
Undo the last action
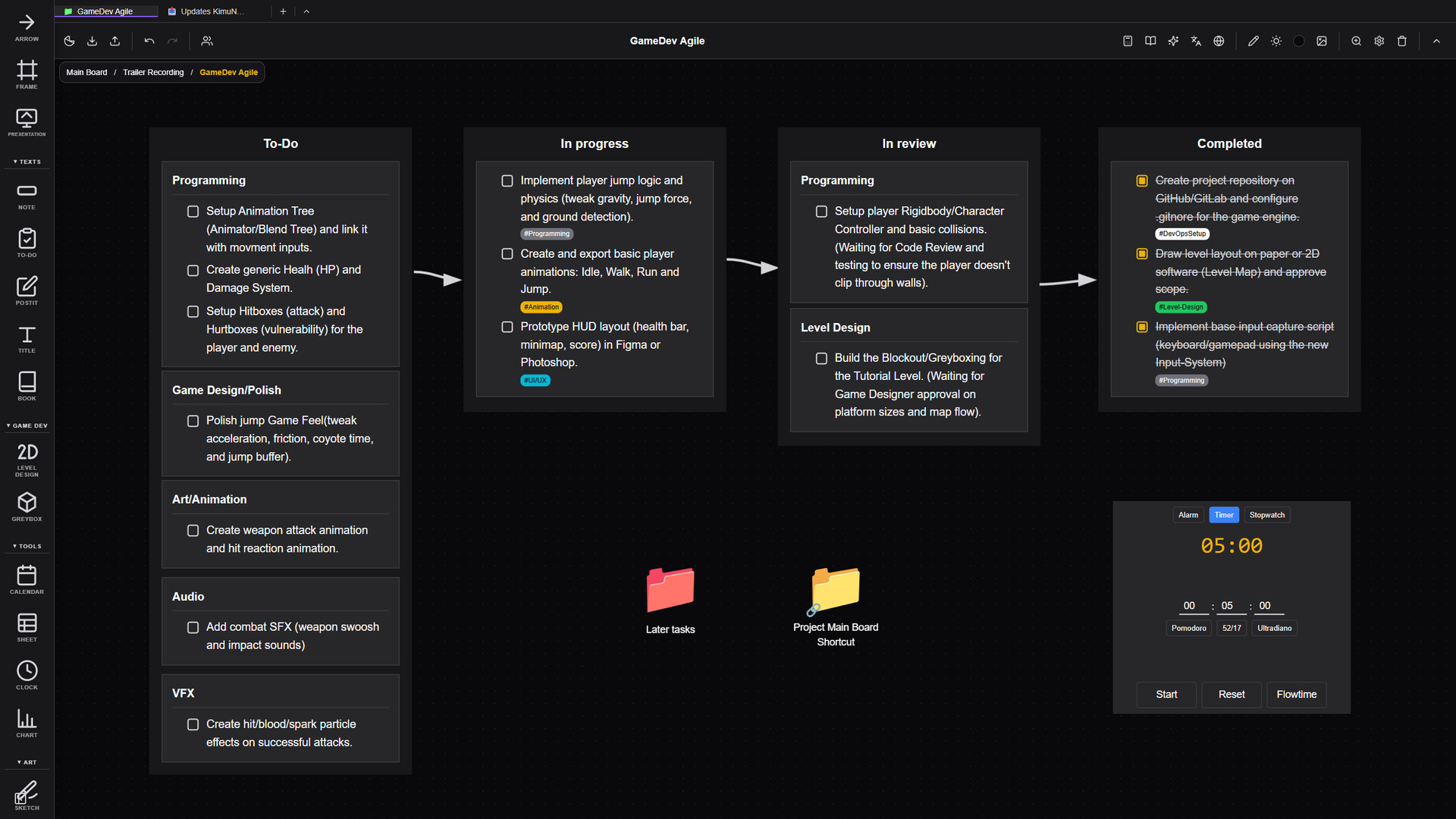(x=149, y=41)
